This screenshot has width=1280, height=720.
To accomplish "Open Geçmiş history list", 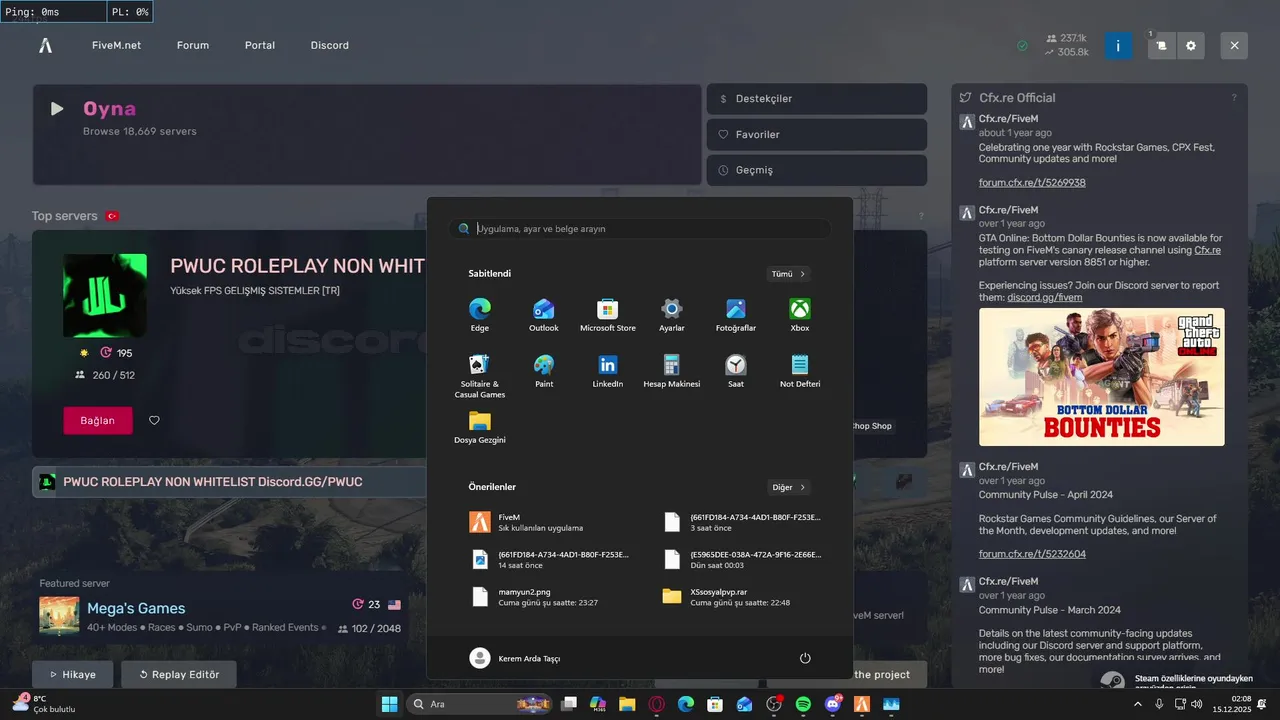I will [x=817, y=170].
